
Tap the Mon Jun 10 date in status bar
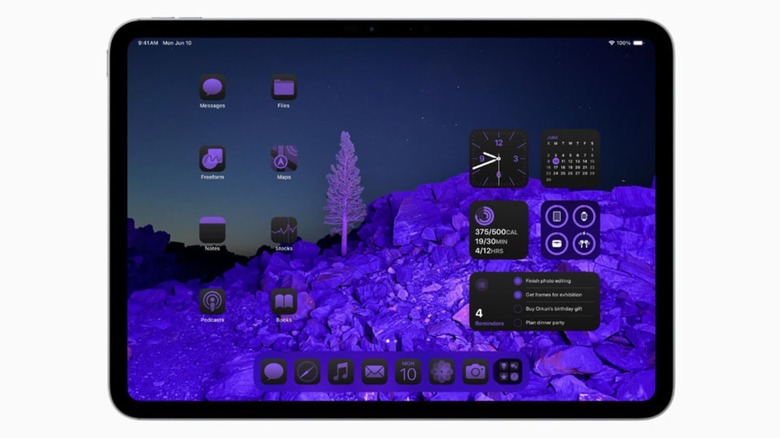tap(177, 43)
